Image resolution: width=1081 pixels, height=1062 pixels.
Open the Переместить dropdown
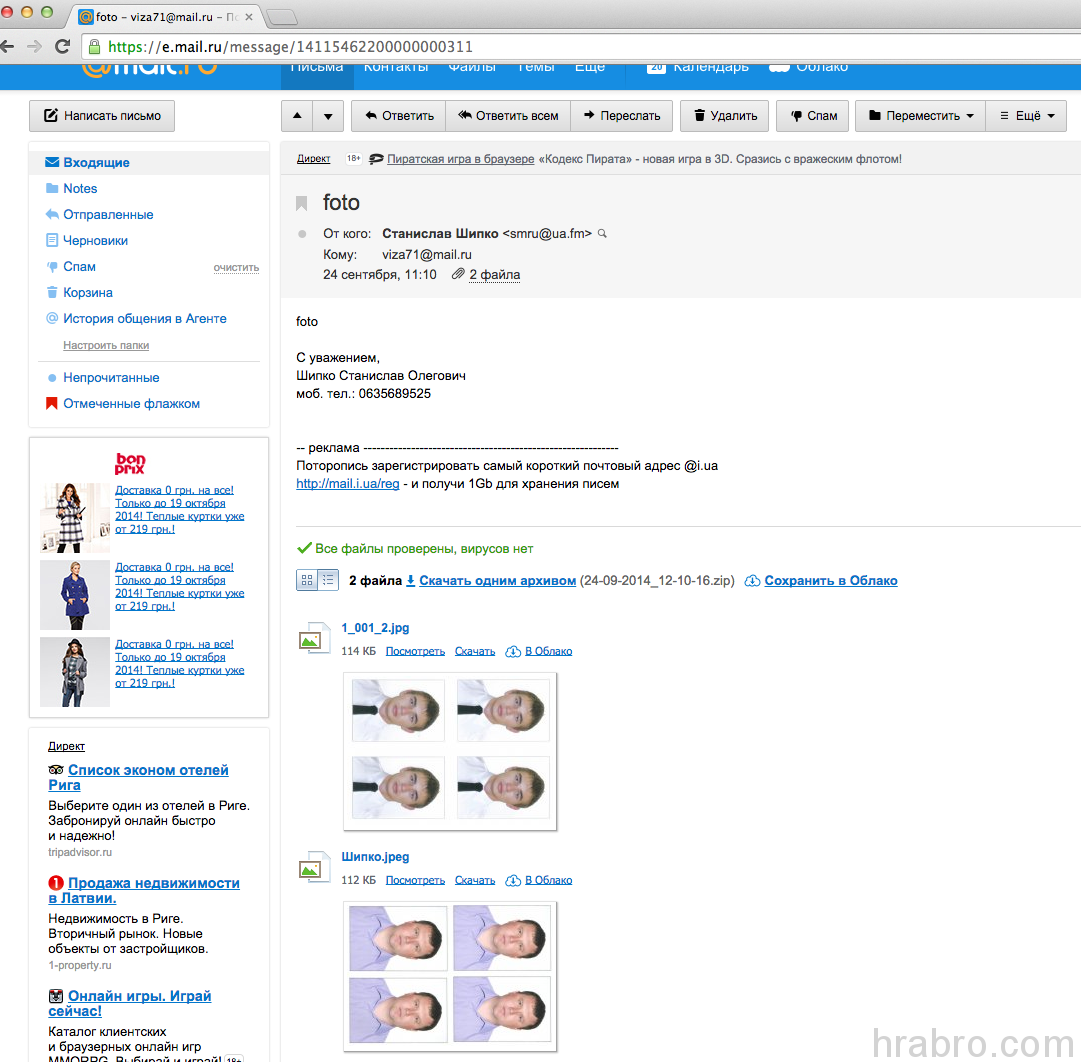(x=920, y=116)
